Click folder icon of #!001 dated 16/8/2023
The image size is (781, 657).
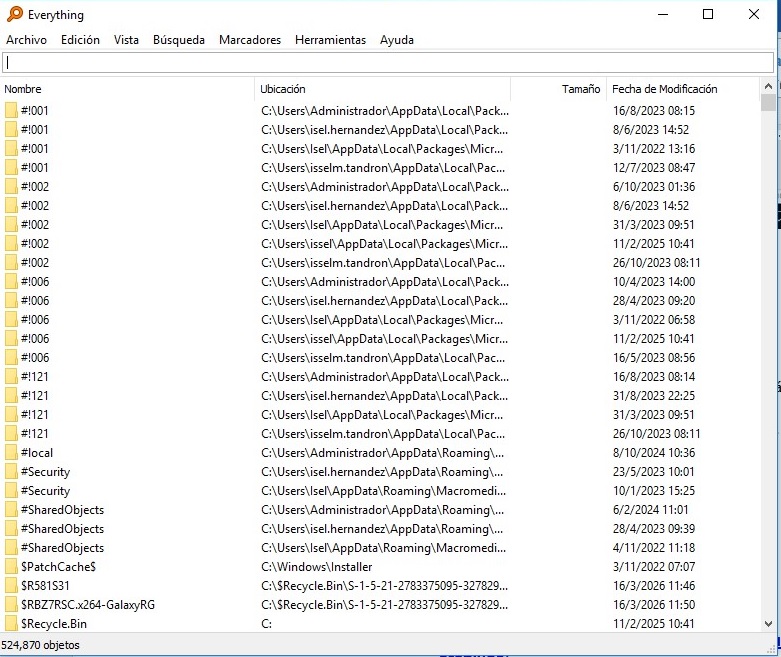point(11,110)
